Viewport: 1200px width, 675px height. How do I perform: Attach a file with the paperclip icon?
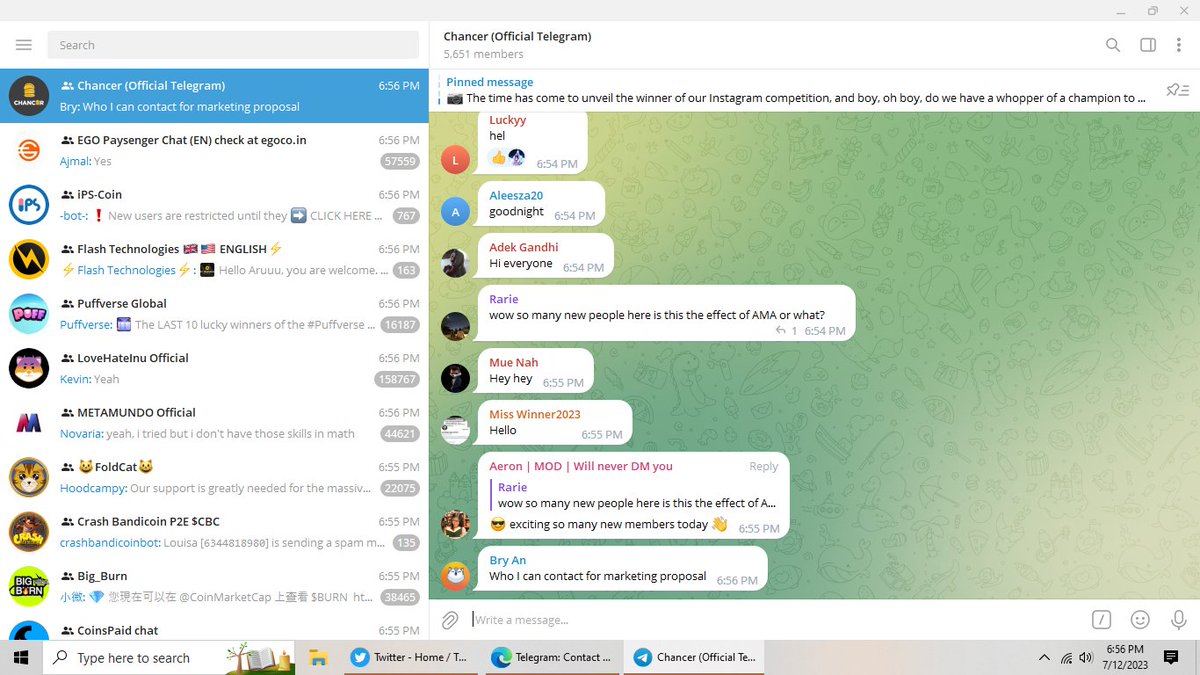pyautogui.click(x=450, y=620)
